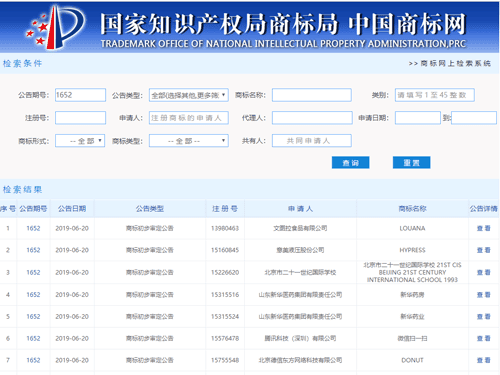
Task: Click 查看 for 新华药业 row
Action: (483, 316)
